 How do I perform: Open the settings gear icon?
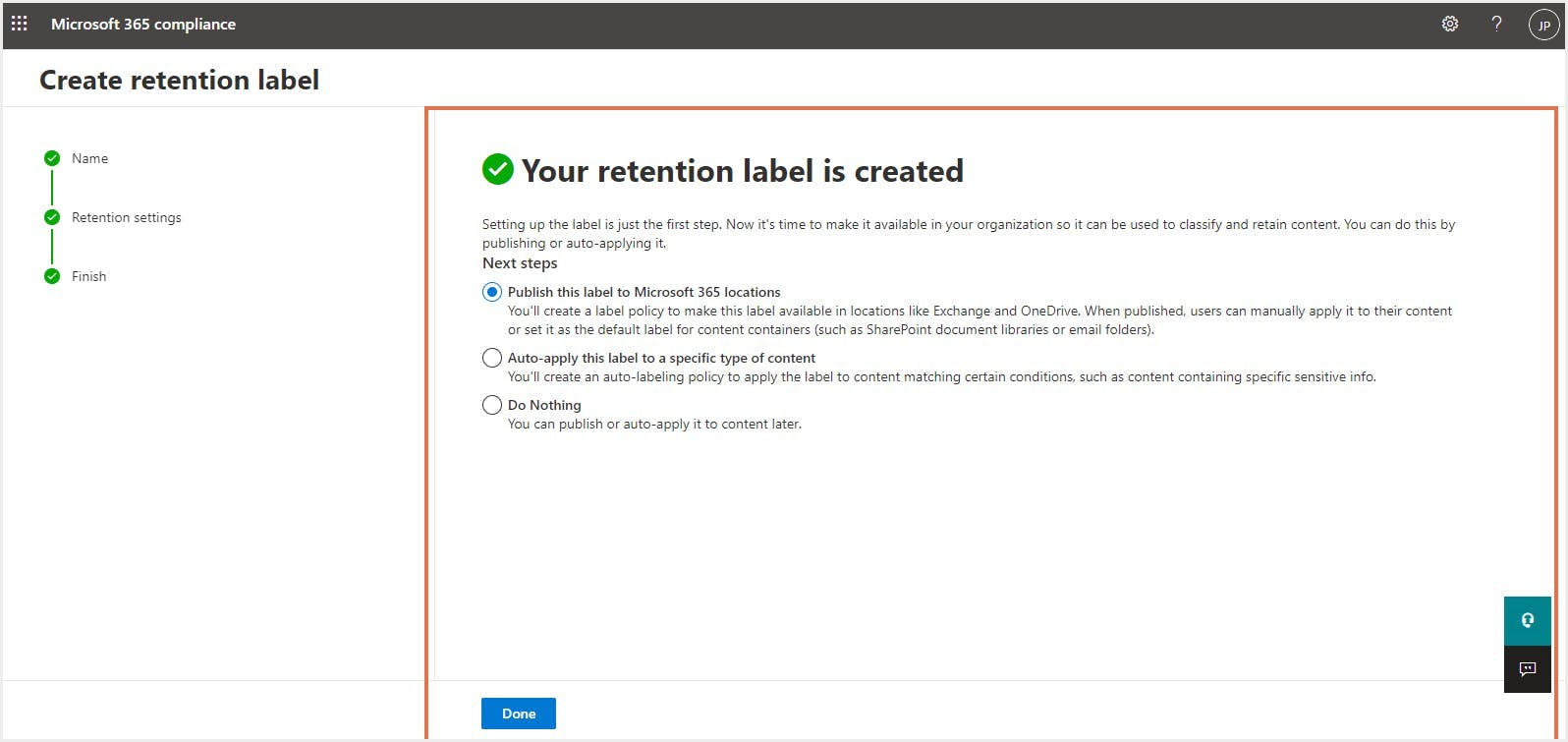pyautogui.click(x=1450, y=24)
